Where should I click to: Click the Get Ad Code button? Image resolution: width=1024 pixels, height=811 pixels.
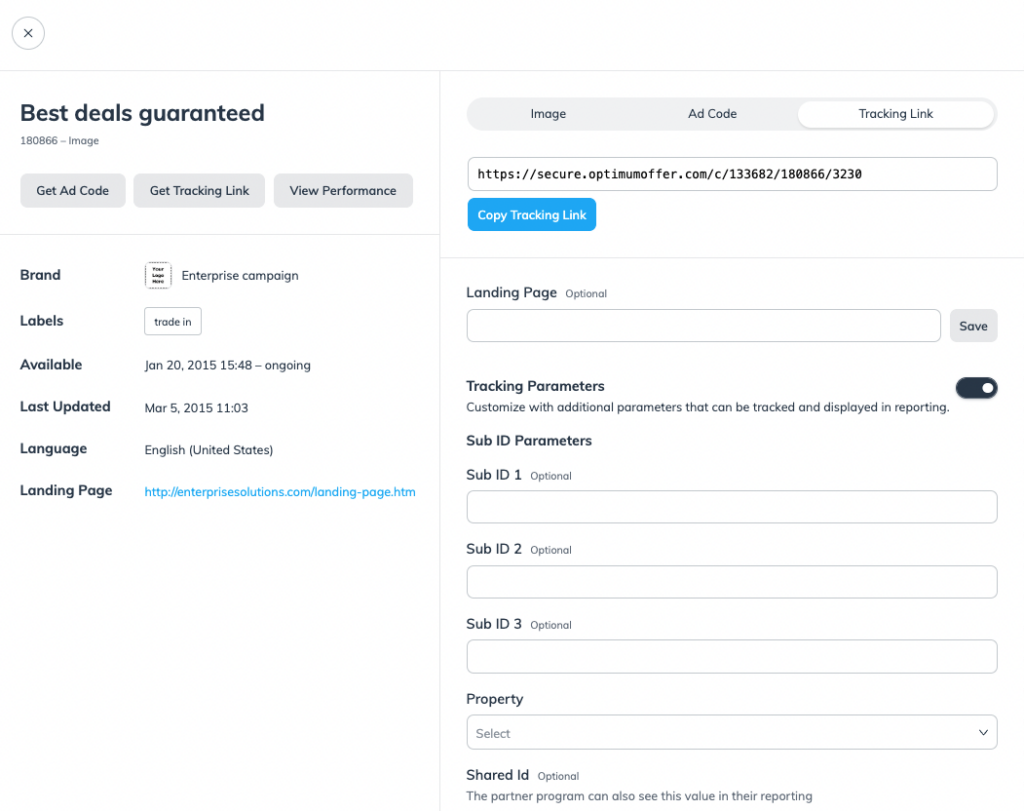72,191
